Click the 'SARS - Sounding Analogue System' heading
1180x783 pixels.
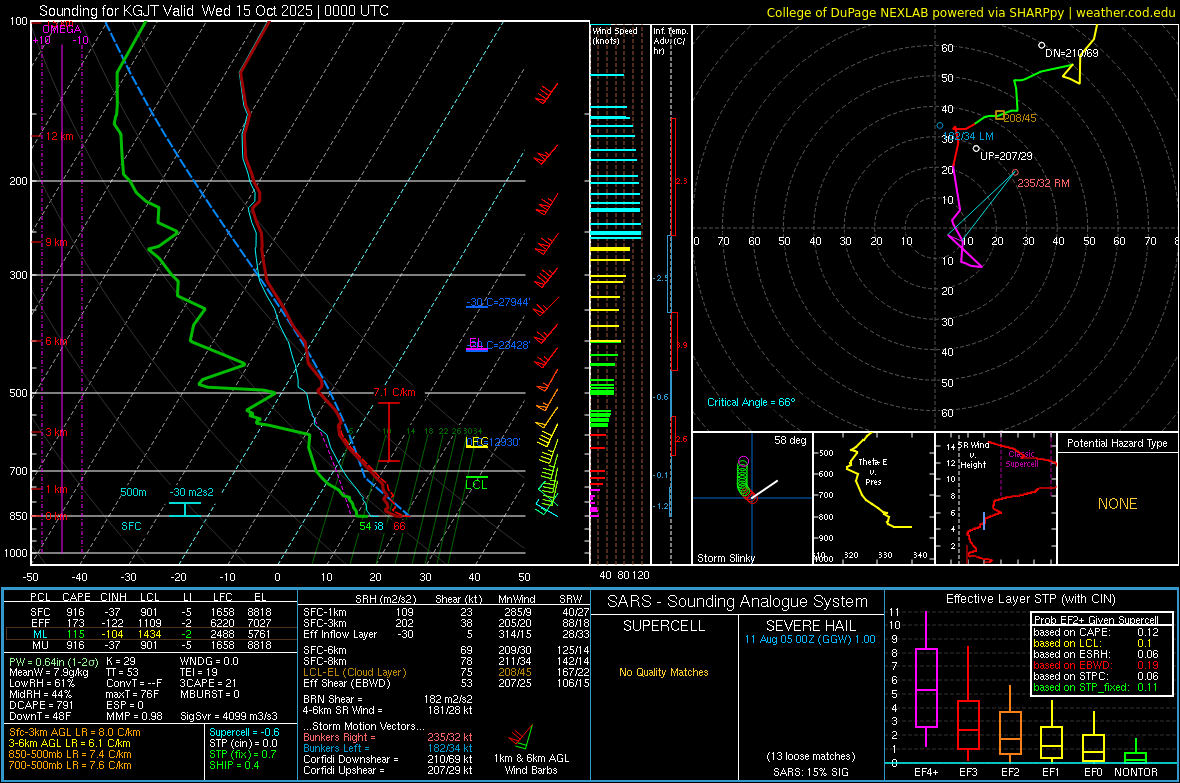coord(737,601)
